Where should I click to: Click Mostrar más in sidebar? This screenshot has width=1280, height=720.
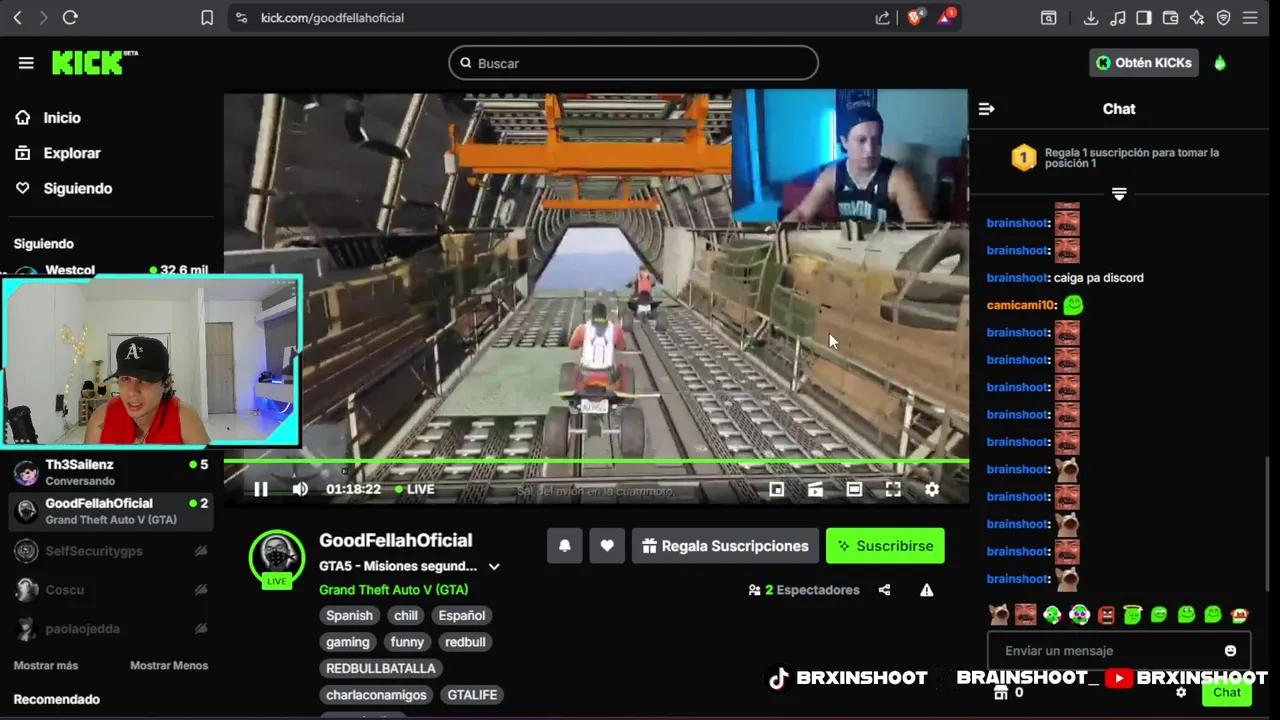coord(45,666)
